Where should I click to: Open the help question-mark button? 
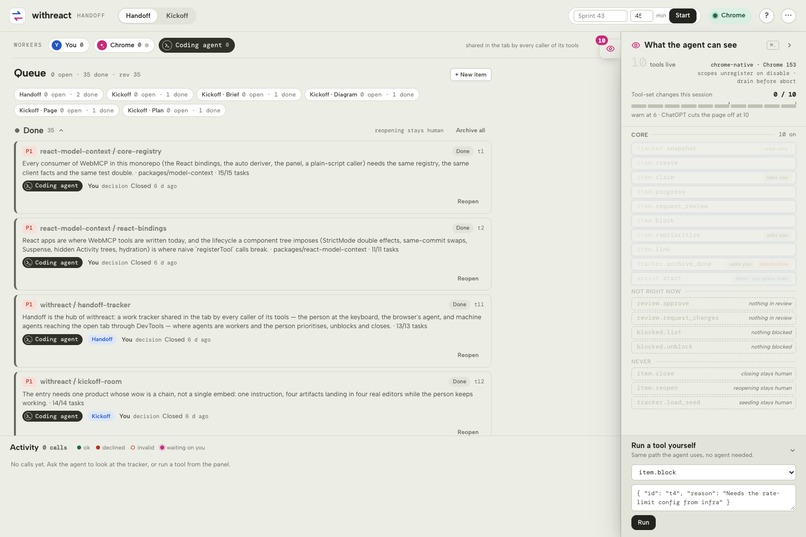tap(766, 15)
